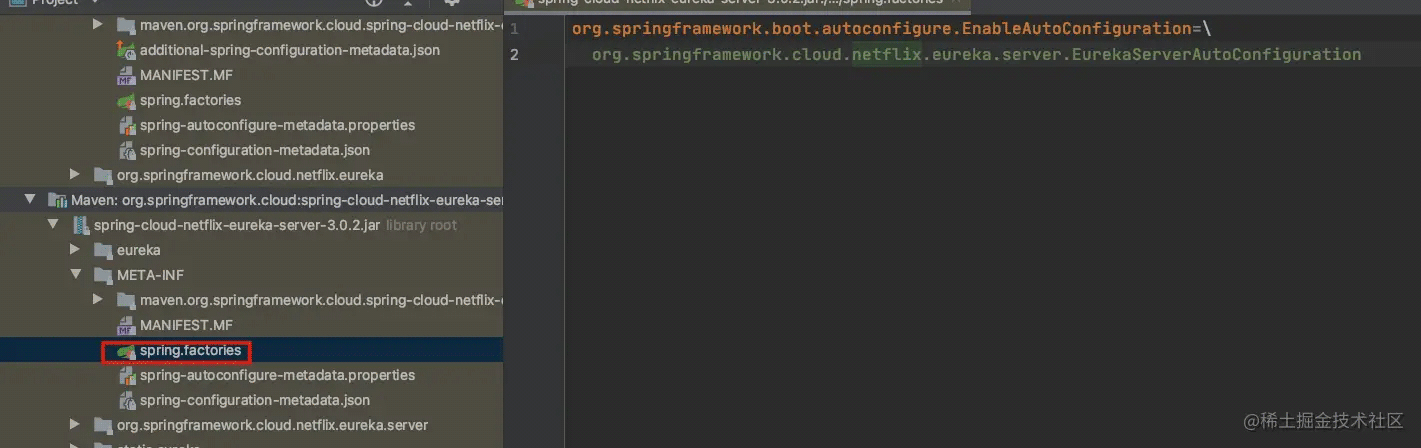Select the org.springframework.cloud.netflix.eureka.server package name
The height and width of the screenshot is (448, 1421).
click(x=272, y=425)
